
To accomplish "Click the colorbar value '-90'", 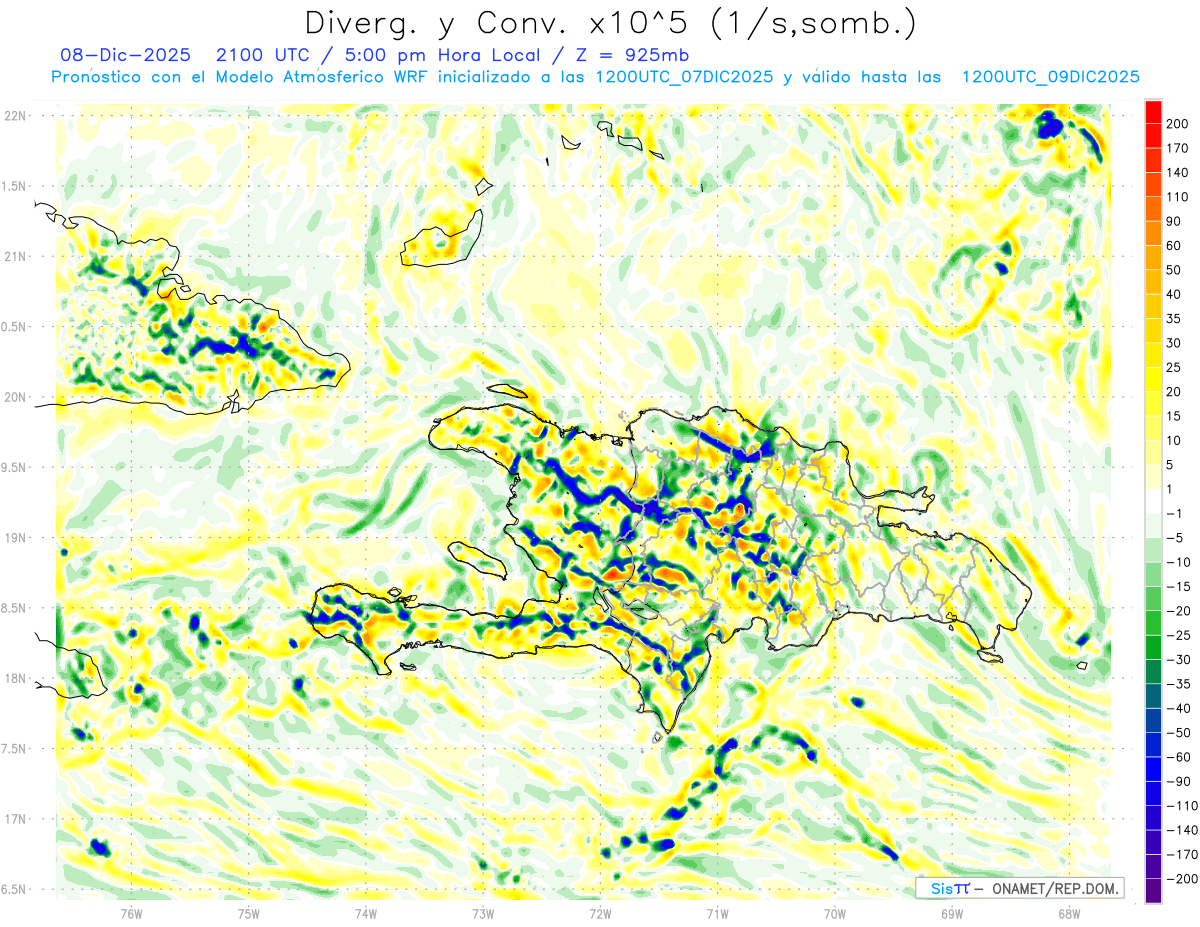I will [1177, 782].
